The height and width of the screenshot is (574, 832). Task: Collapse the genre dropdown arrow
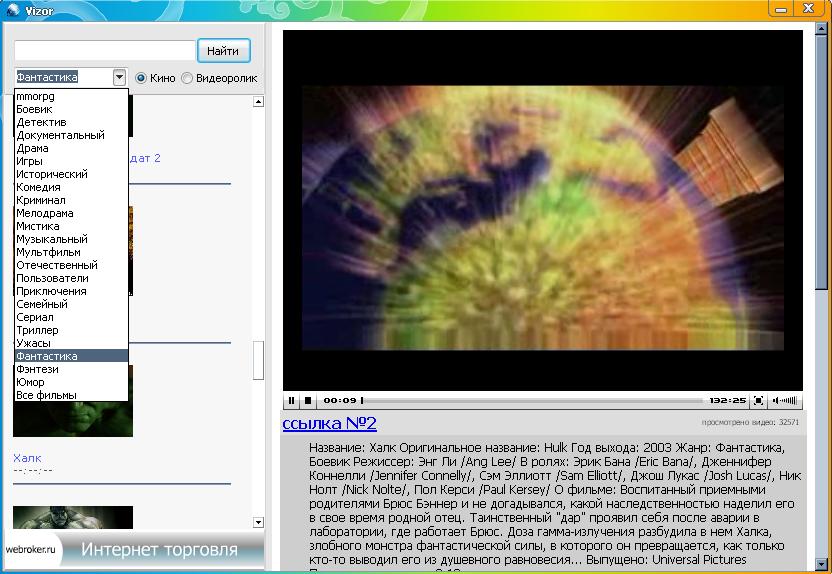tap(119, 77)
